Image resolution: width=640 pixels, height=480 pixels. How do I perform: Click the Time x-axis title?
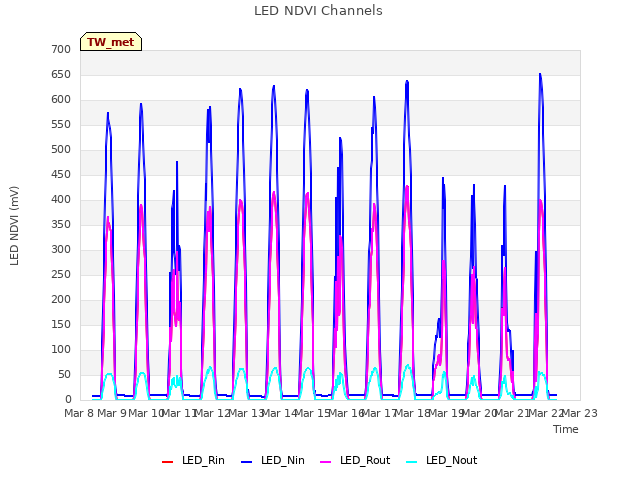point(566,429)
